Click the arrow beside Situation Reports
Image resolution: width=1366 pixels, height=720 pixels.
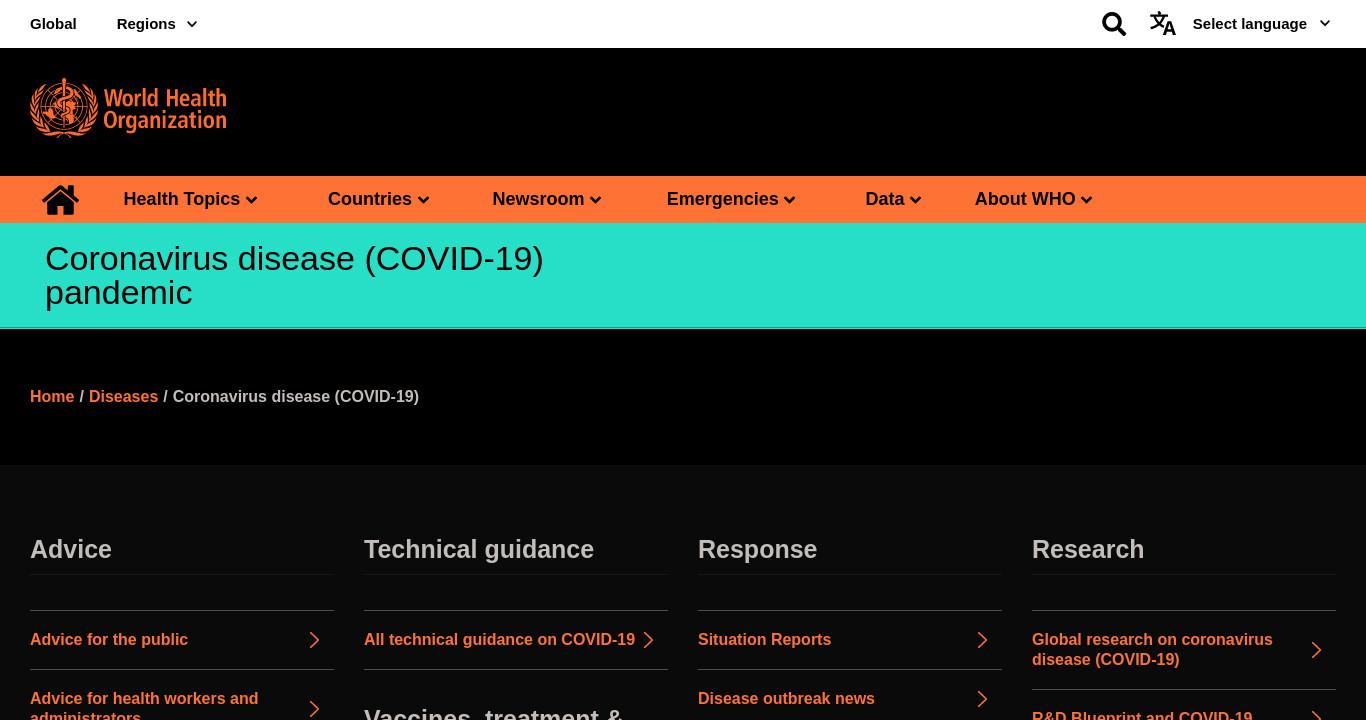pyautogui.click(x=982, y=640)
